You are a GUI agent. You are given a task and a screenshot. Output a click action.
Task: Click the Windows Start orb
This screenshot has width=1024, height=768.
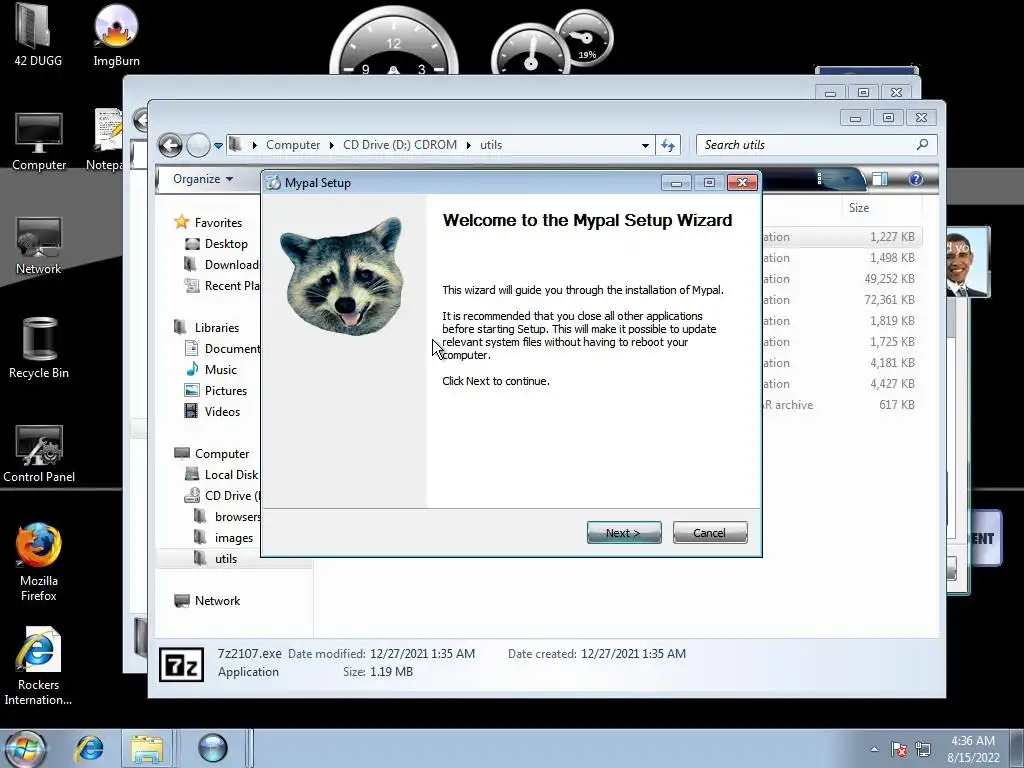(x=25, y=748)
